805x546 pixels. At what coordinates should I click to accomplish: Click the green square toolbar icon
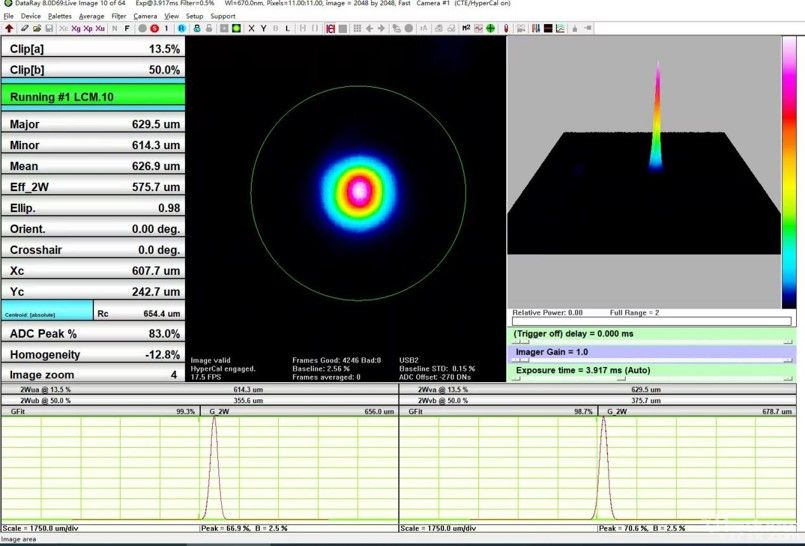236,28
